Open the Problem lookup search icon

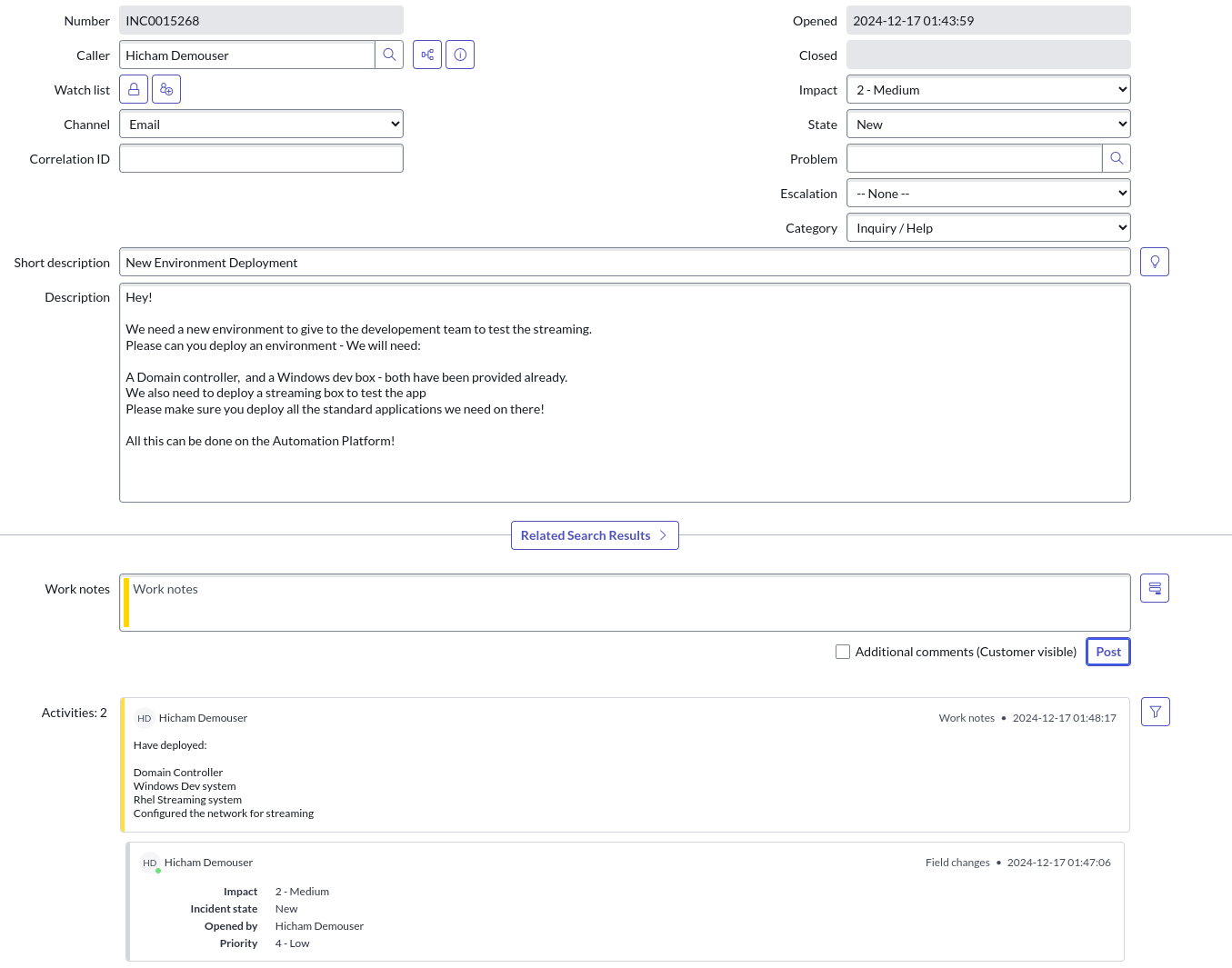click(x=1117, y=158)
